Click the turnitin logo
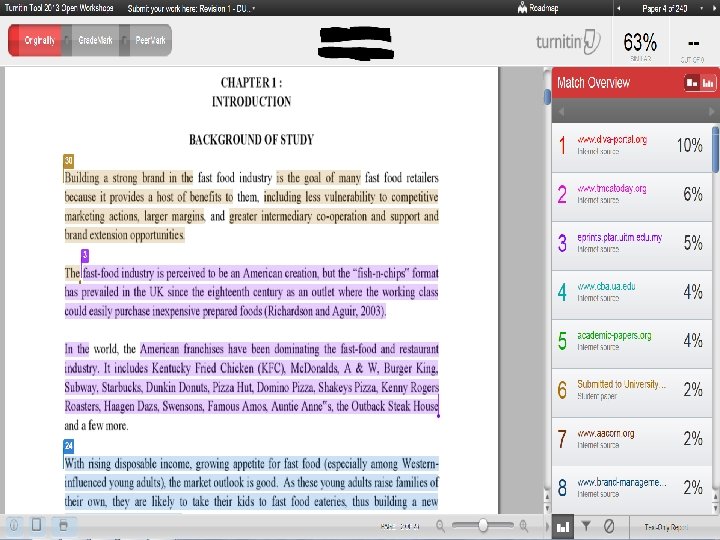This screenshot has height=540, width=720. tap(568, 41)
